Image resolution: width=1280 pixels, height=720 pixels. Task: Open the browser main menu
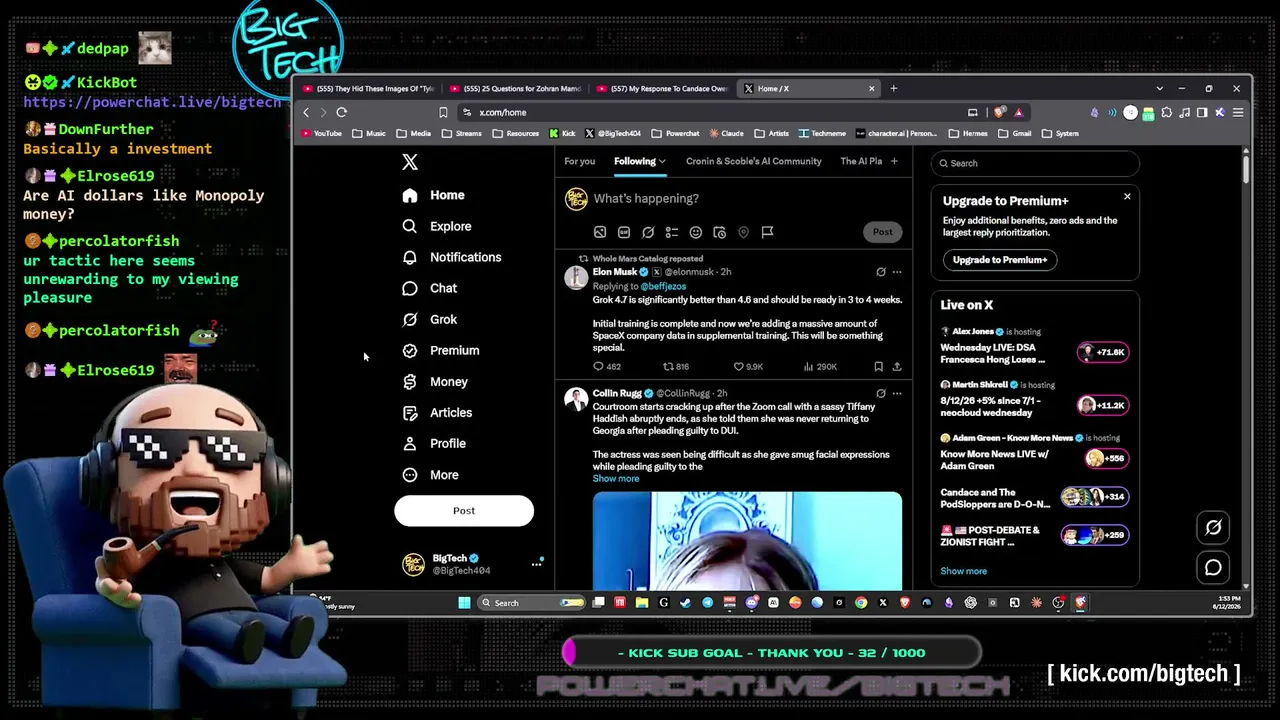coord(1238,112)
